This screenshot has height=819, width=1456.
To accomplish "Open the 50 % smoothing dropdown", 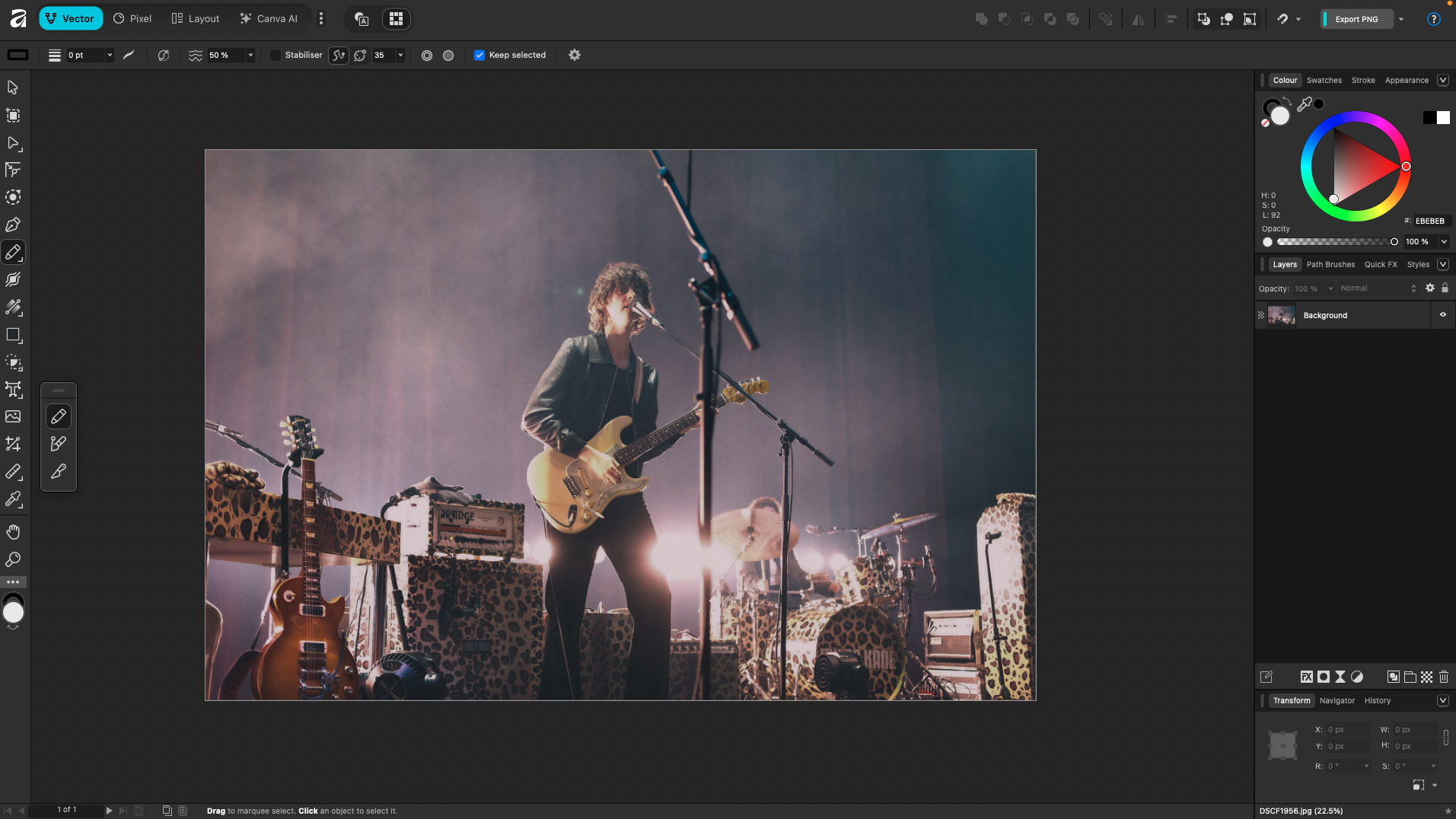I will [250, 55].
